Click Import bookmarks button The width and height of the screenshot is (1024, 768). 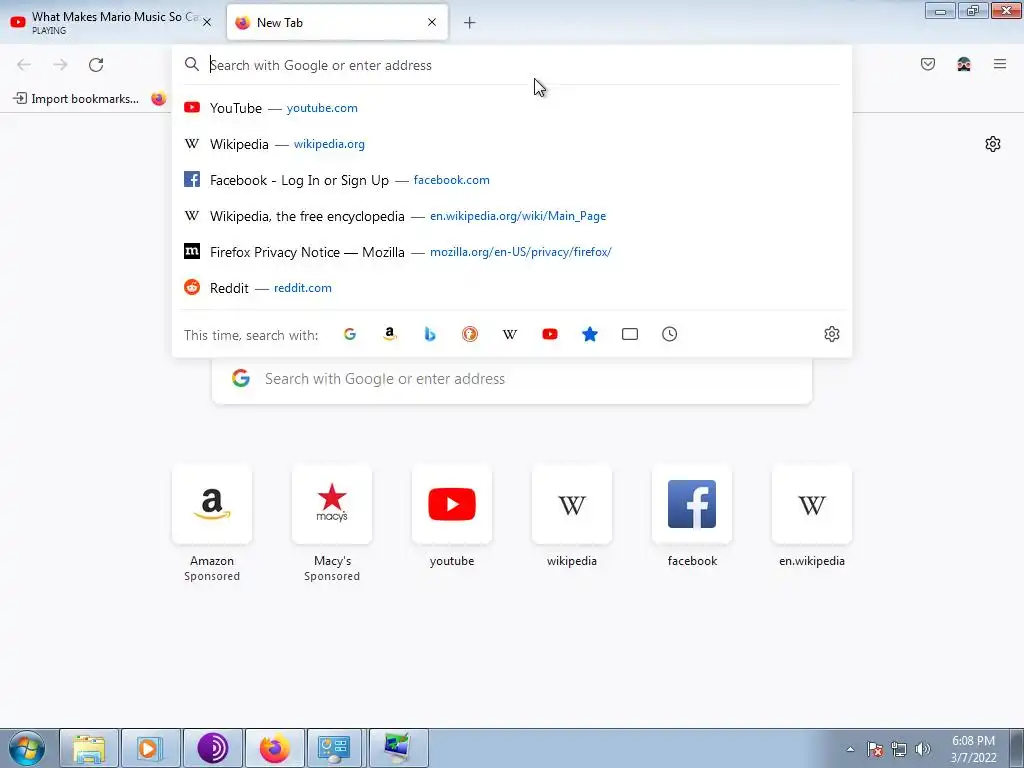[76, 99]
